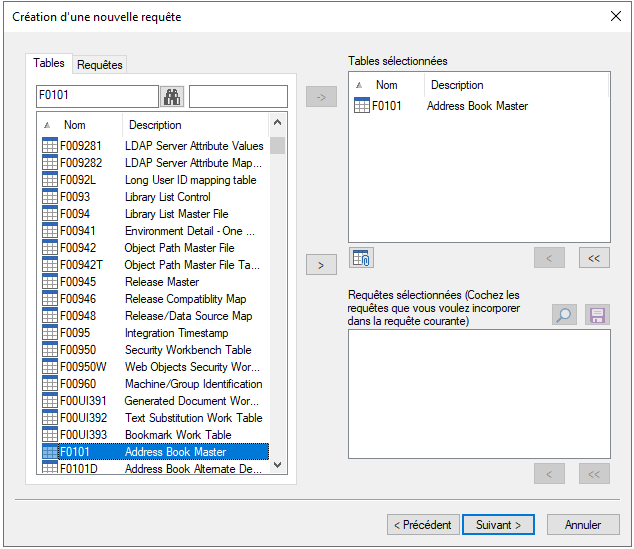Click the binoculars search icon
Viewport: 634px width, 549px height.
click(172, 97)
